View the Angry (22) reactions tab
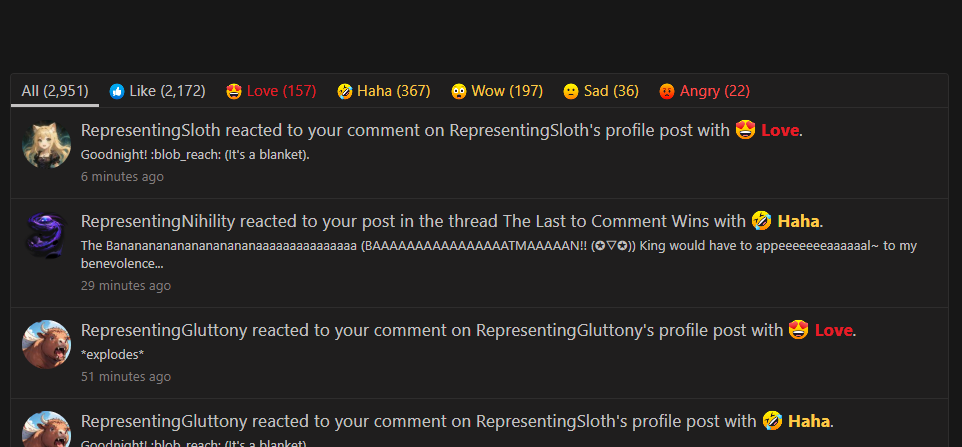962x447 pixels. (x=704, y=91)
